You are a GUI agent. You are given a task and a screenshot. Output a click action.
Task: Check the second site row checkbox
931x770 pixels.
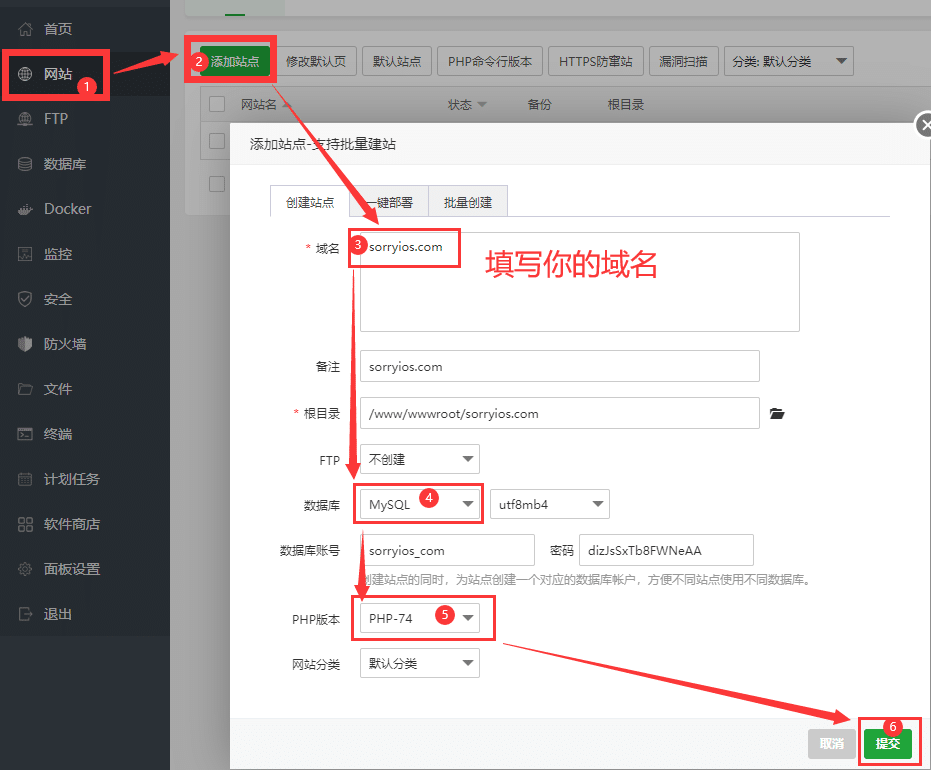tap(217, 183)
